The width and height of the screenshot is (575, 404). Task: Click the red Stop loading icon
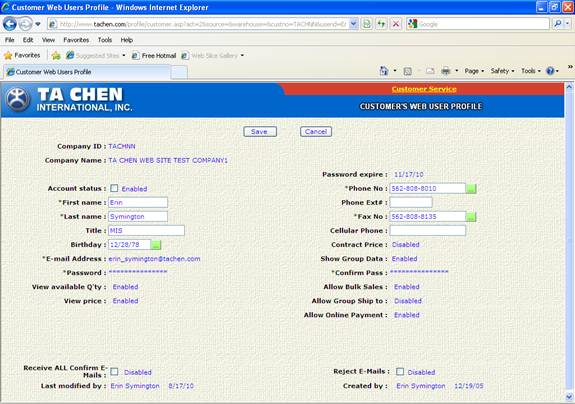click(x=396, y=24)
